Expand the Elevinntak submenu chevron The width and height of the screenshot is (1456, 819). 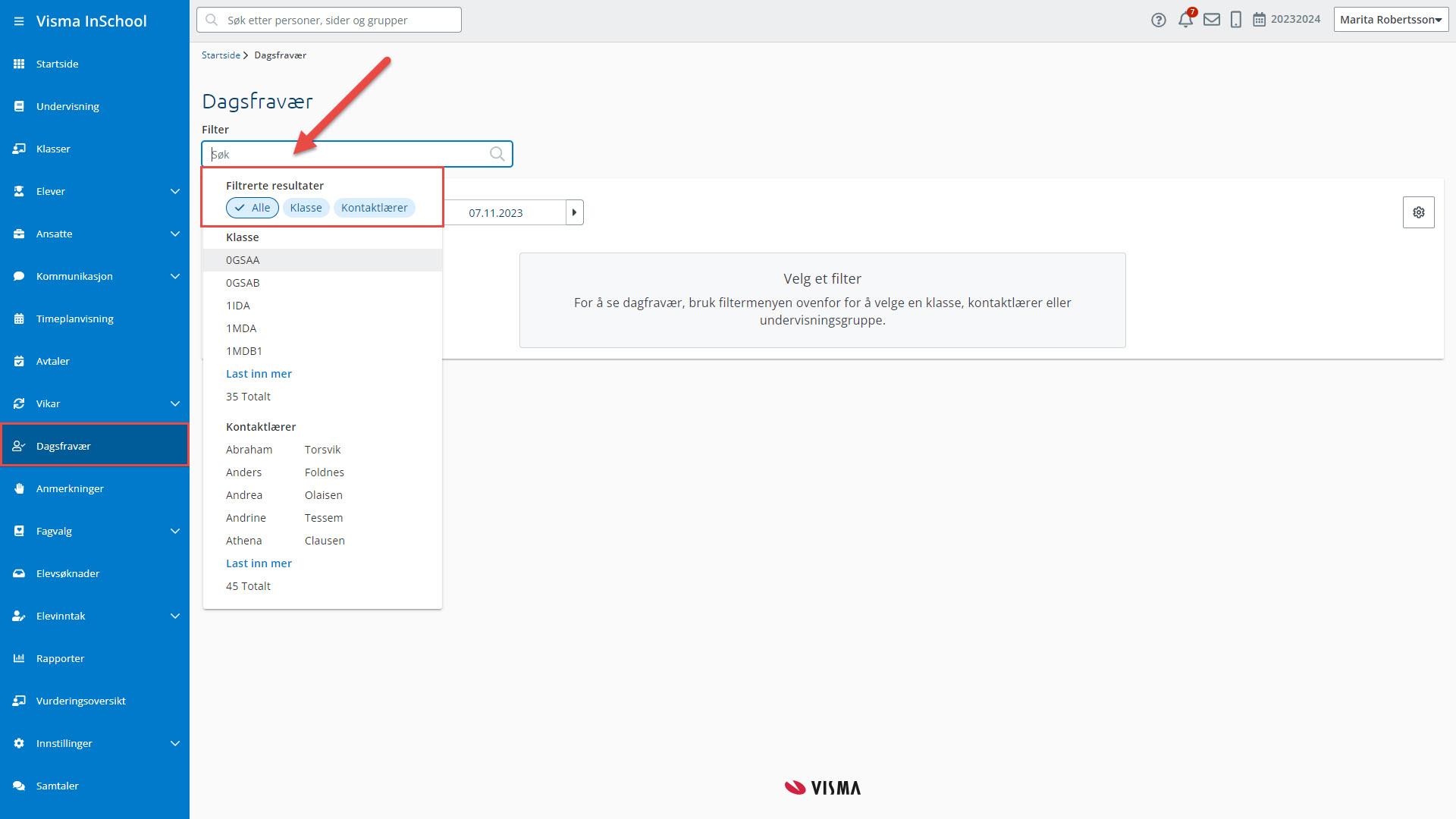pyautogui.click(x=175, y=616)
